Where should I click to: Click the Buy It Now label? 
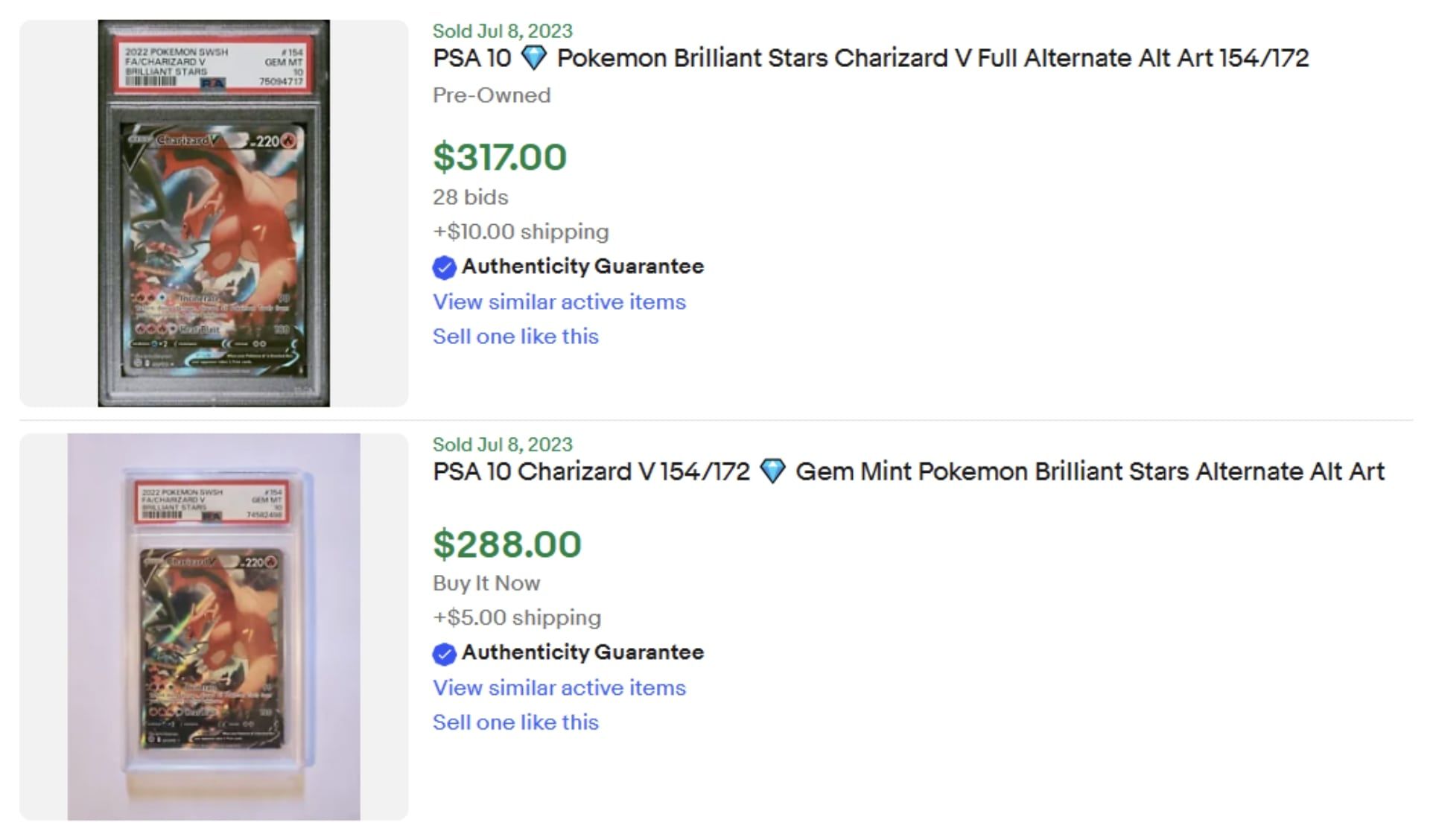[x=486, y=583]
